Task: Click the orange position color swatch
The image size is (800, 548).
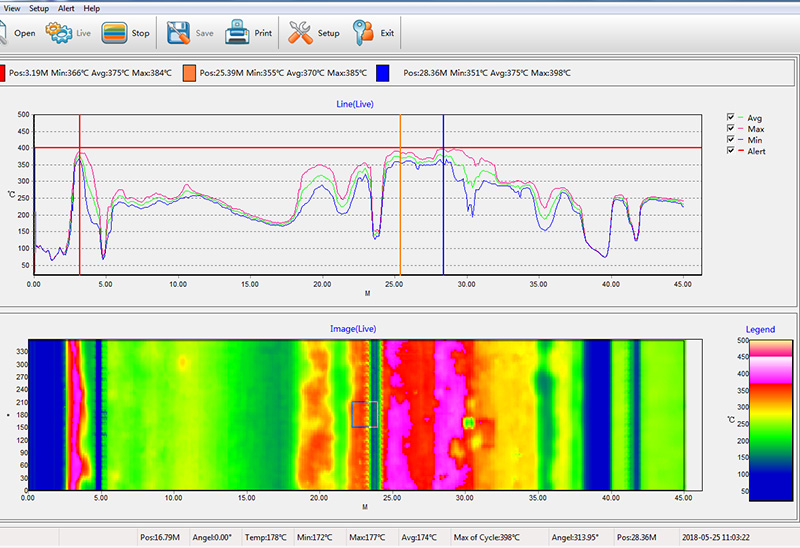Action: pos(189,73)
